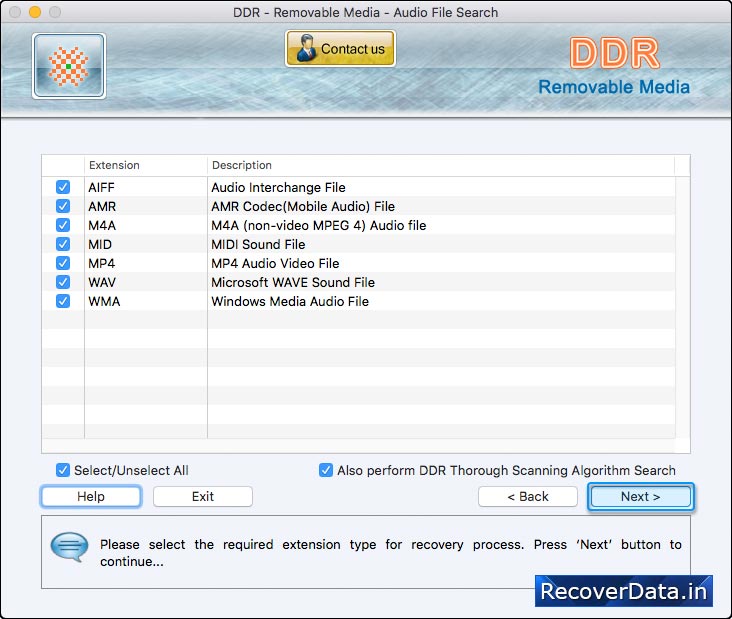732x619 pixels.
Task: Select the AMR extension text
Action: point(102,206)
